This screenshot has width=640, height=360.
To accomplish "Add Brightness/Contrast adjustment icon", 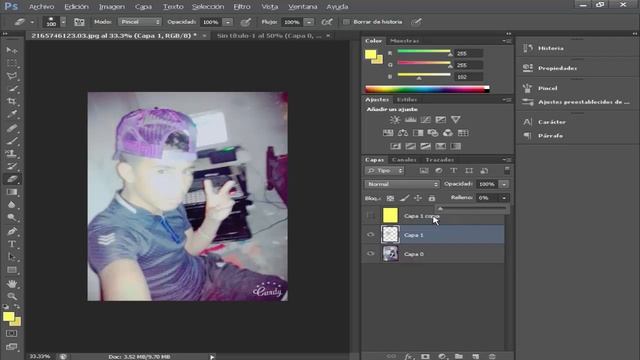I will pyautogui.click(x=395, y=120).
